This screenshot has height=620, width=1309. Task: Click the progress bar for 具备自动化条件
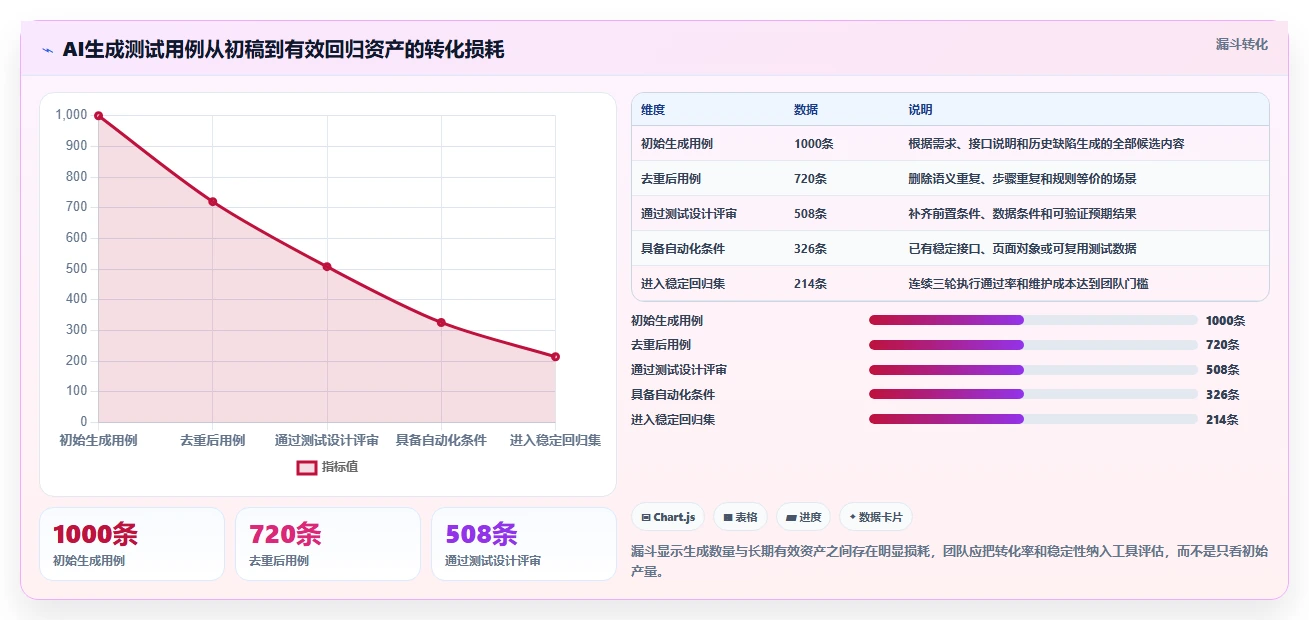1033,395
